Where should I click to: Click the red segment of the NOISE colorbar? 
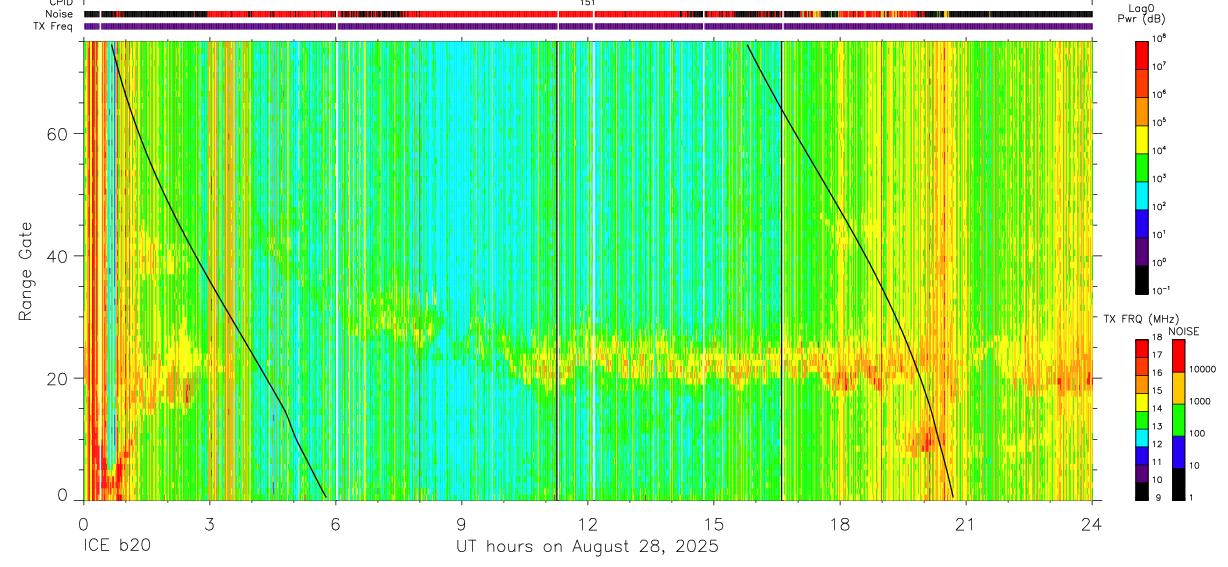pos(1180,356)
